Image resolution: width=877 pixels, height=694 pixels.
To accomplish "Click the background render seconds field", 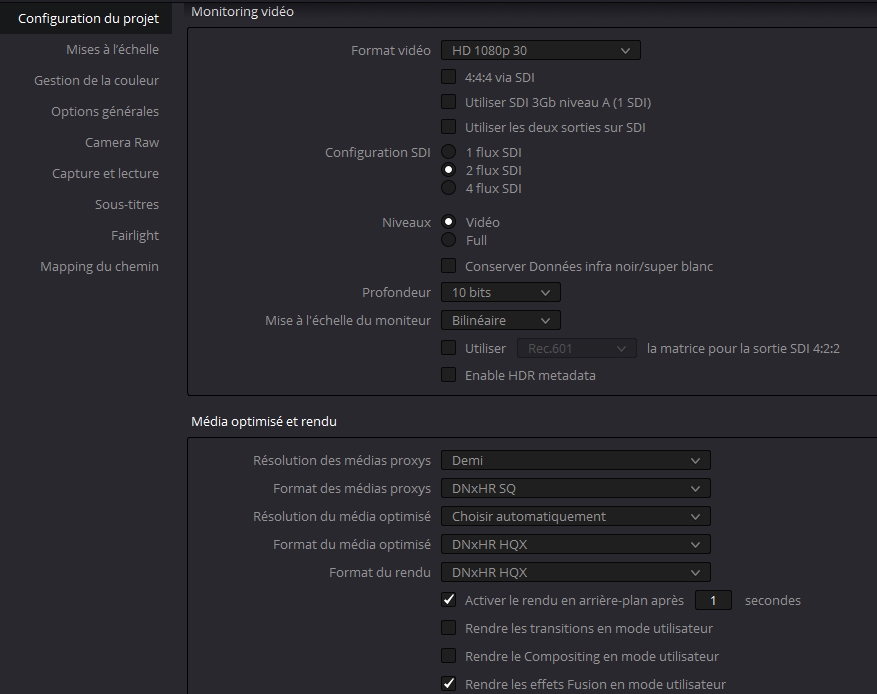I will click(x=713, y=601).
